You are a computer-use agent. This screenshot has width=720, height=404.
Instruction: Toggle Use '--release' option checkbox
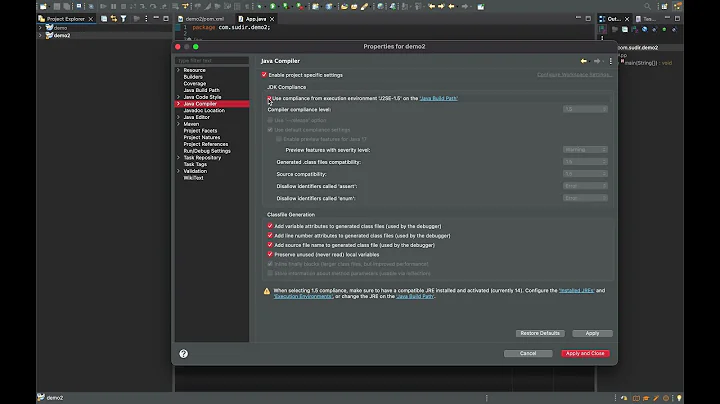(270, 120)
